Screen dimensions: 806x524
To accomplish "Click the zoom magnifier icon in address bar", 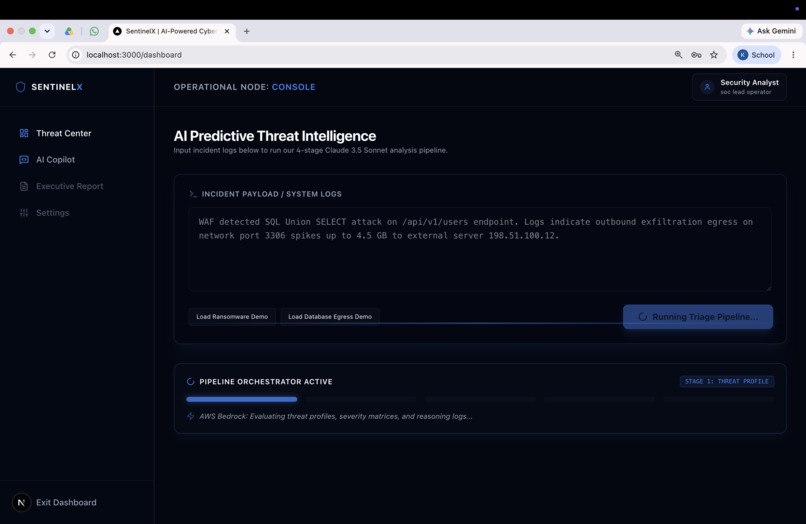I will (x=679, y=55).
